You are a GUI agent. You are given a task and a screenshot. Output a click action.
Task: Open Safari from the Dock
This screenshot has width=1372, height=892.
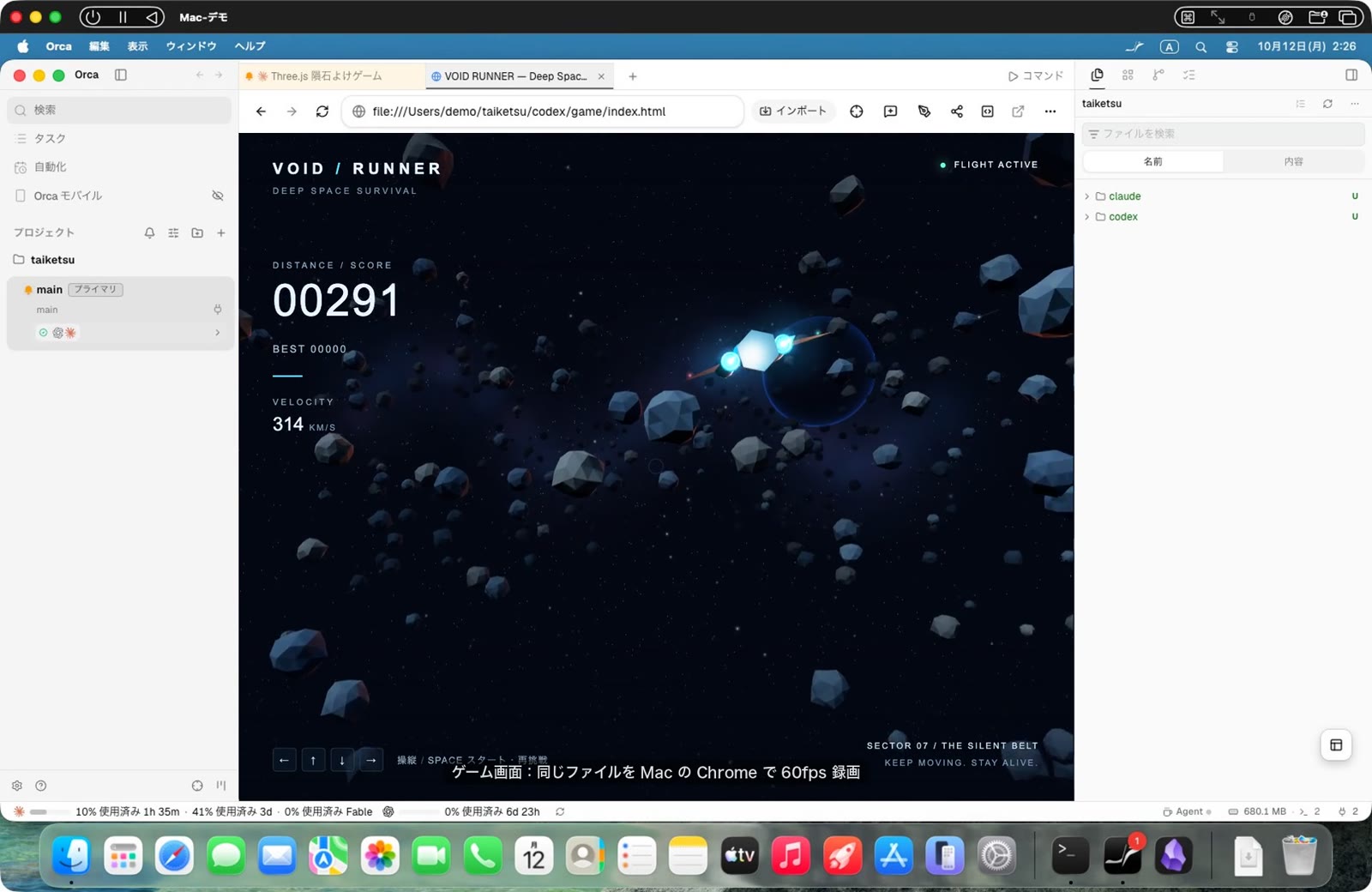(175, 855)
